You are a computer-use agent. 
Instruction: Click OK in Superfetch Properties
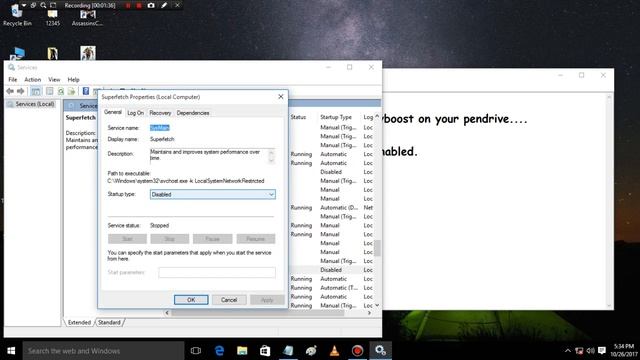tap(191, 300)
